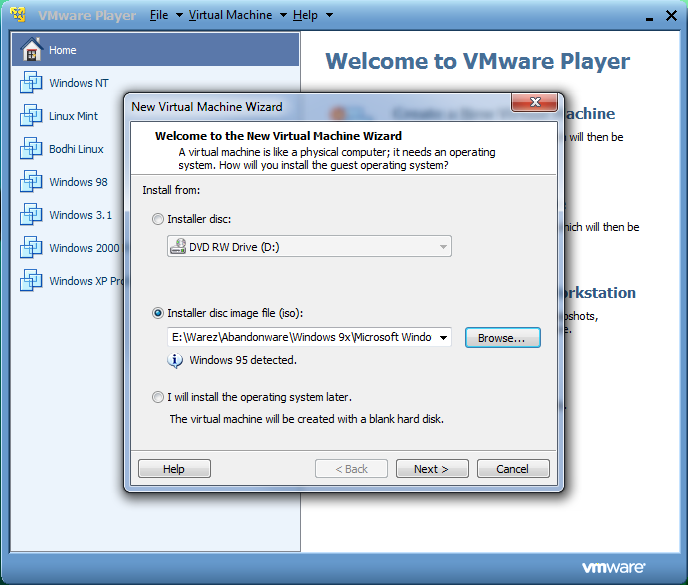688x585 pixels.
Task: Click the Bodhi Linux virtual machine icon
Action: [31, 148]
